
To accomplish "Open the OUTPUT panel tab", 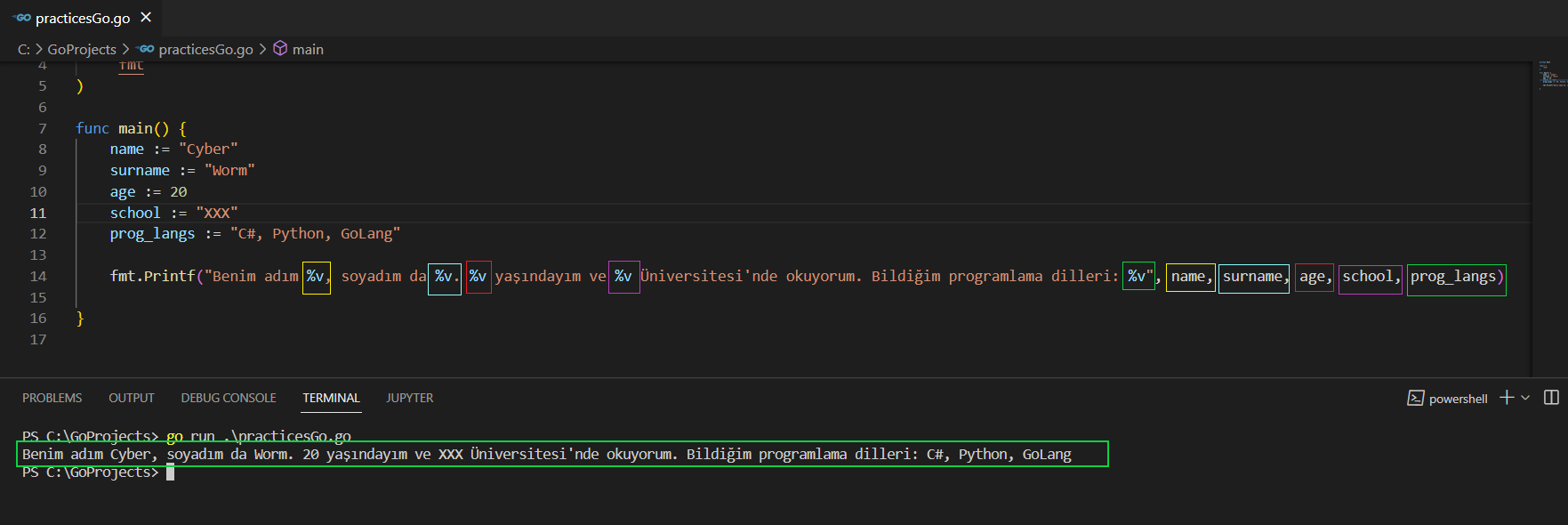I will point(132,398).
